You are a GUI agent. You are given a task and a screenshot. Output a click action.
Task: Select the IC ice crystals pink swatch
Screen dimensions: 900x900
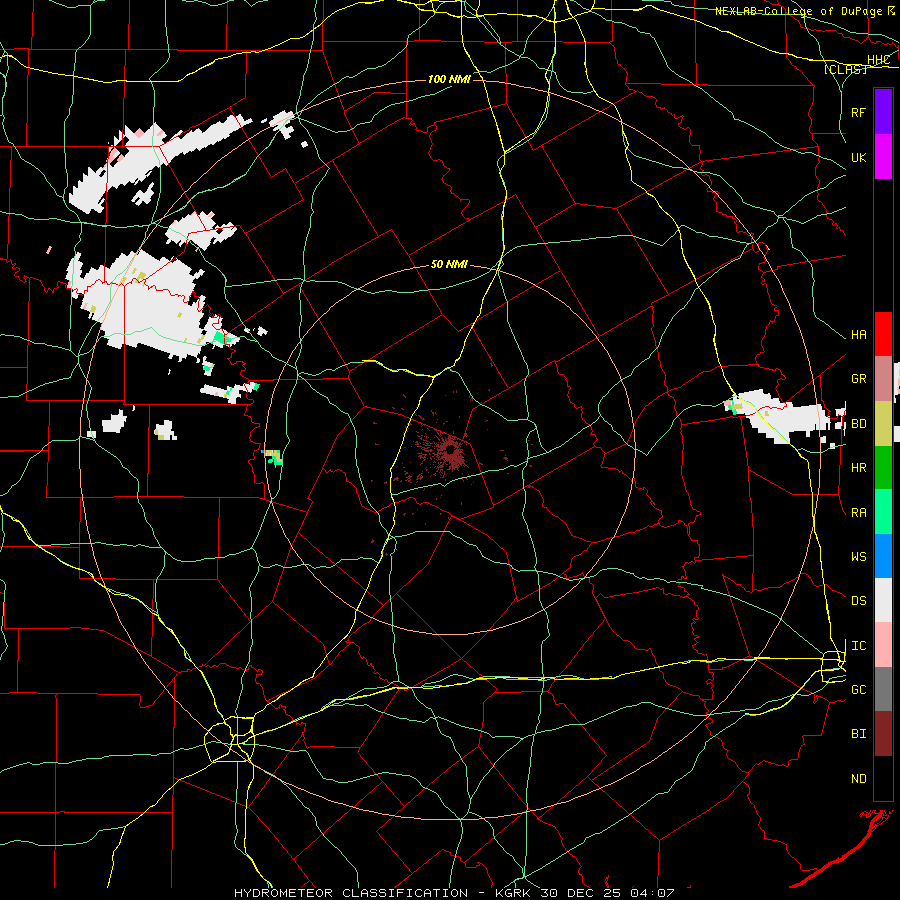coord(883,645)
